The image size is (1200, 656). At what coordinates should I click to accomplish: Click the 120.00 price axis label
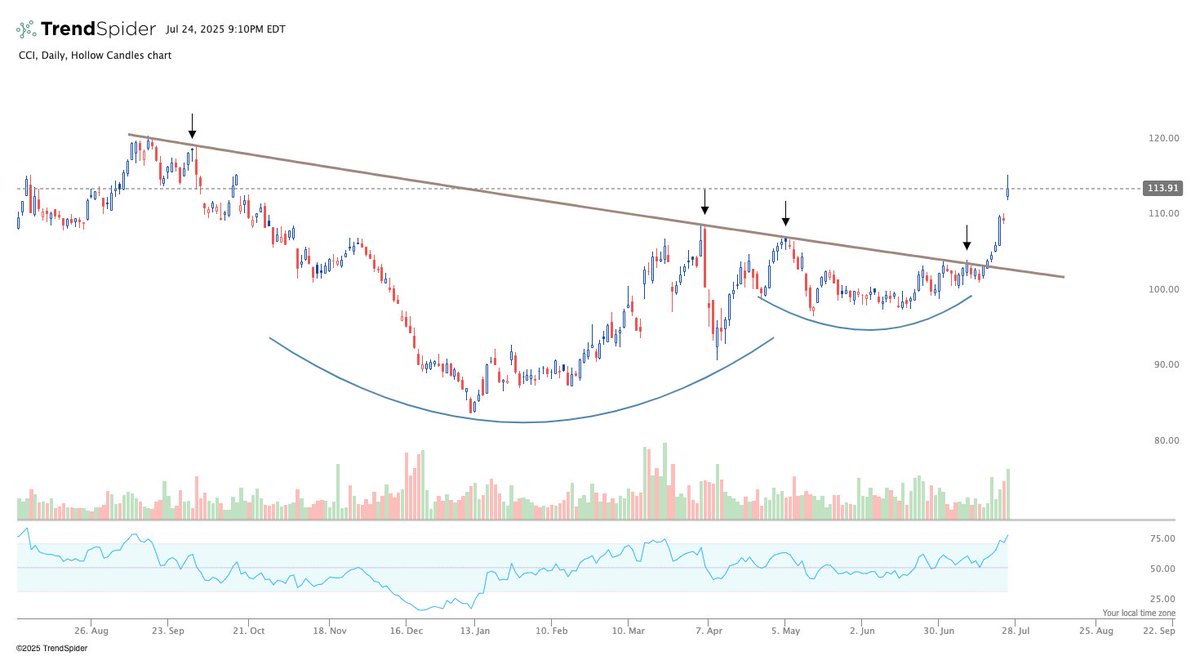click(x=1162, y=138)
